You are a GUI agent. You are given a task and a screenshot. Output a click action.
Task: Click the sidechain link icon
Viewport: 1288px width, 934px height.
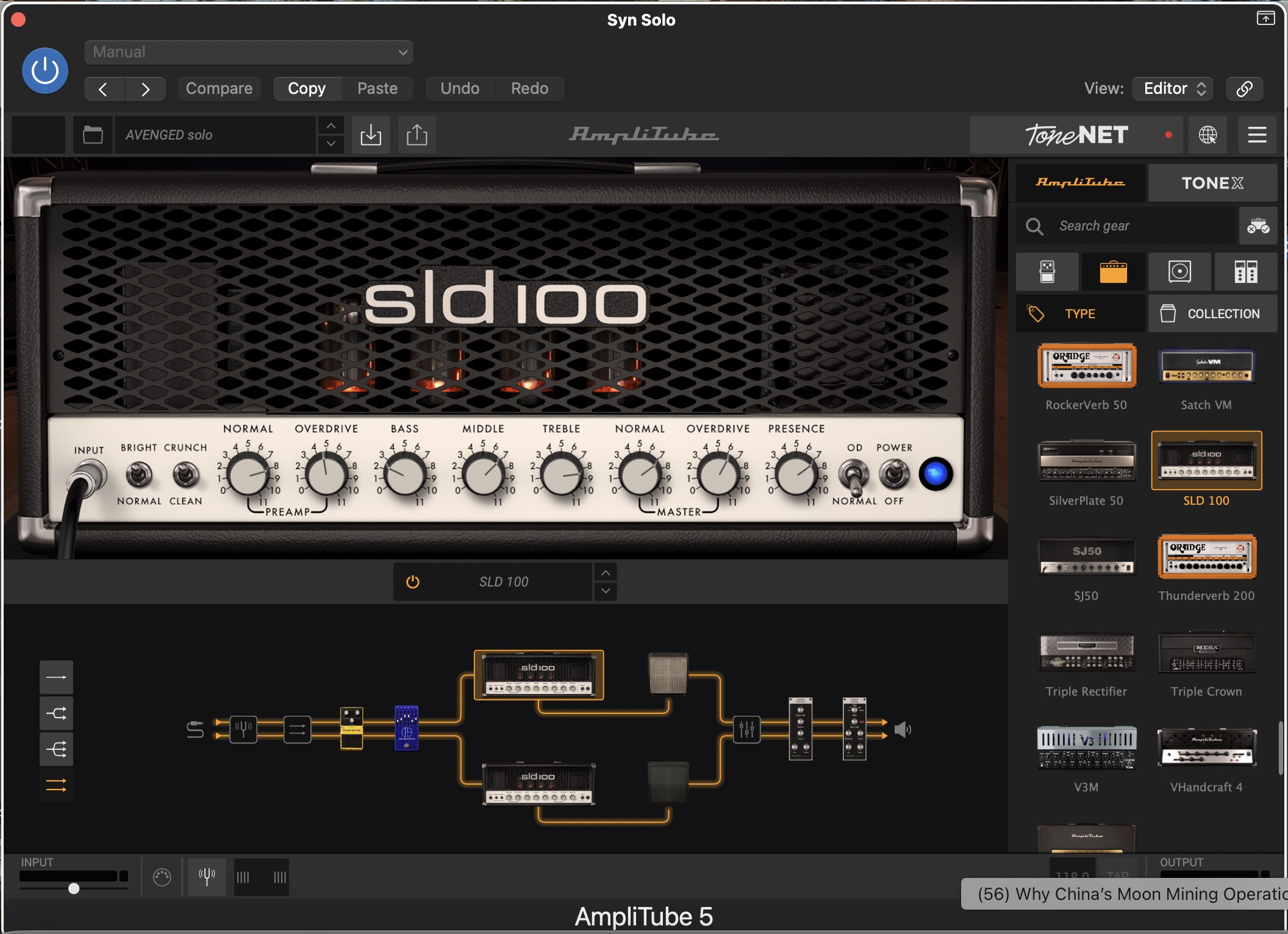tap(1244, 89)
